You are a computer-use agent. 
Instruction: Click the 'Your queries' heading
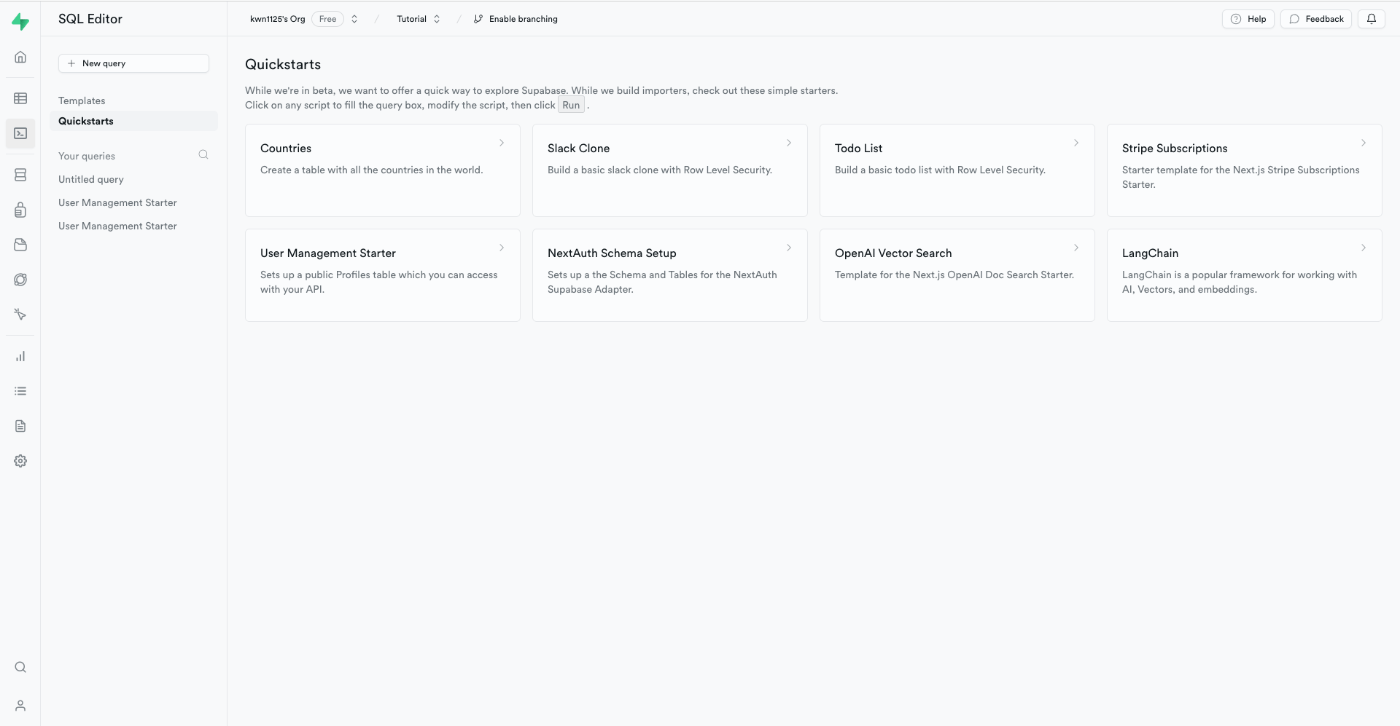tap(87, 156)
